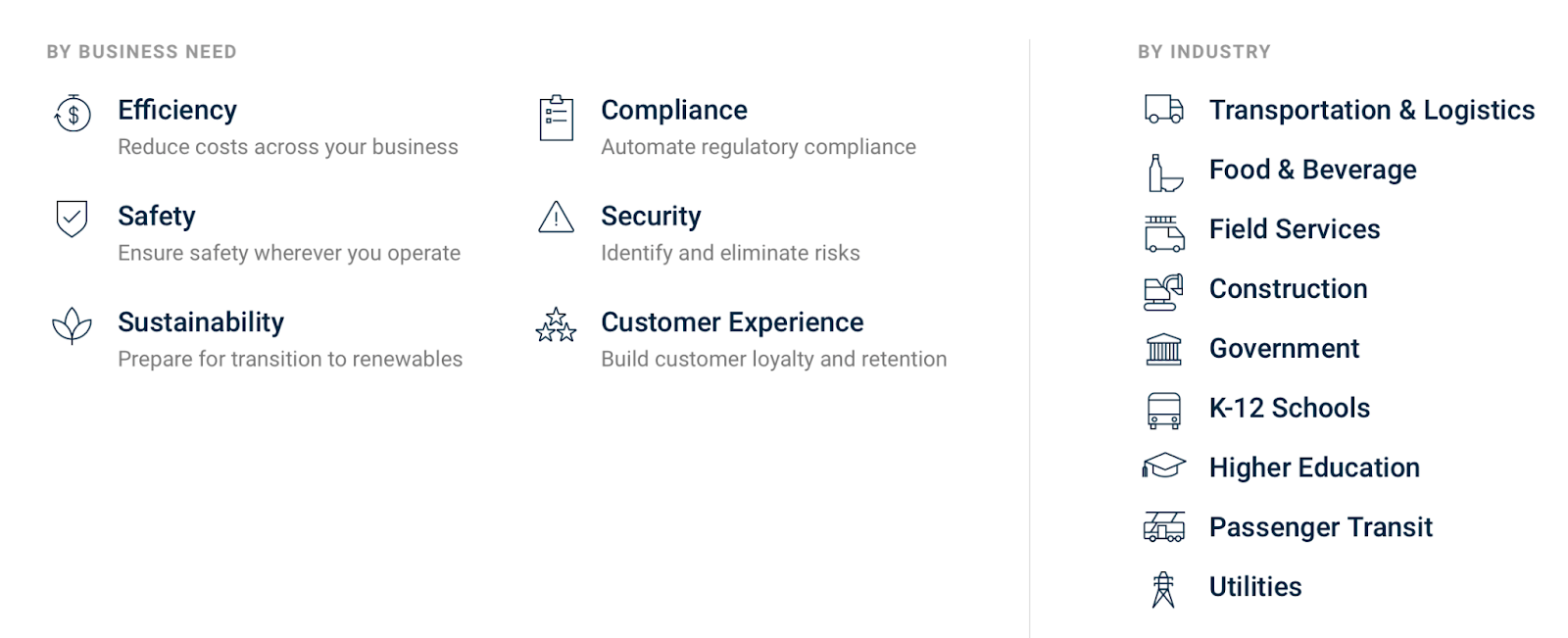Image resolution: width=1568 pixels, height=638 pixels.
Task: Select Passenger Transit in the menu
Action: pyautogui.click(x=1320, y=527)
